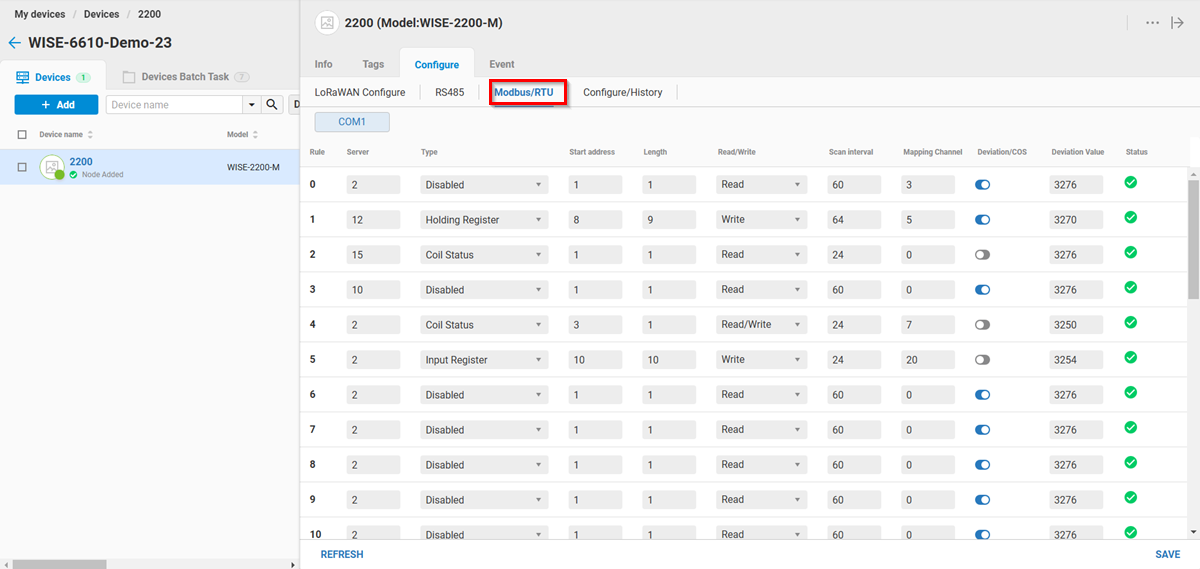
Task: Click the SAVE button
Action: point(1167,554)
